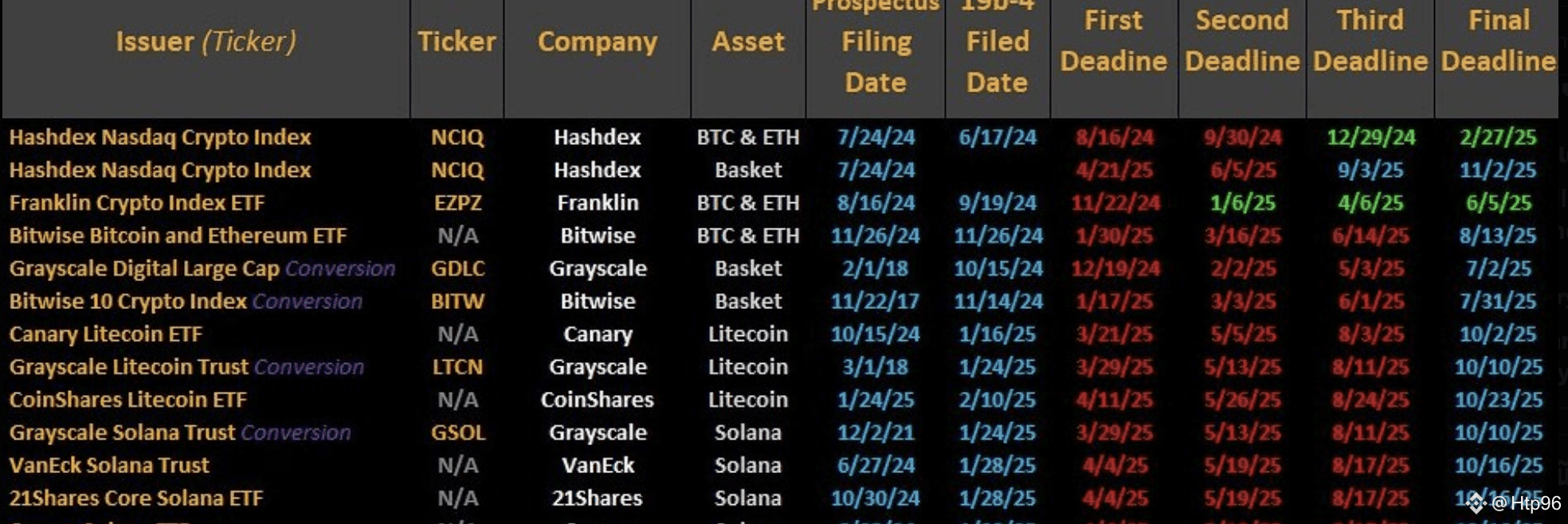Click the GDLC ticker cell
Viewport: 1568px width, 524px height.
[457, 268]
